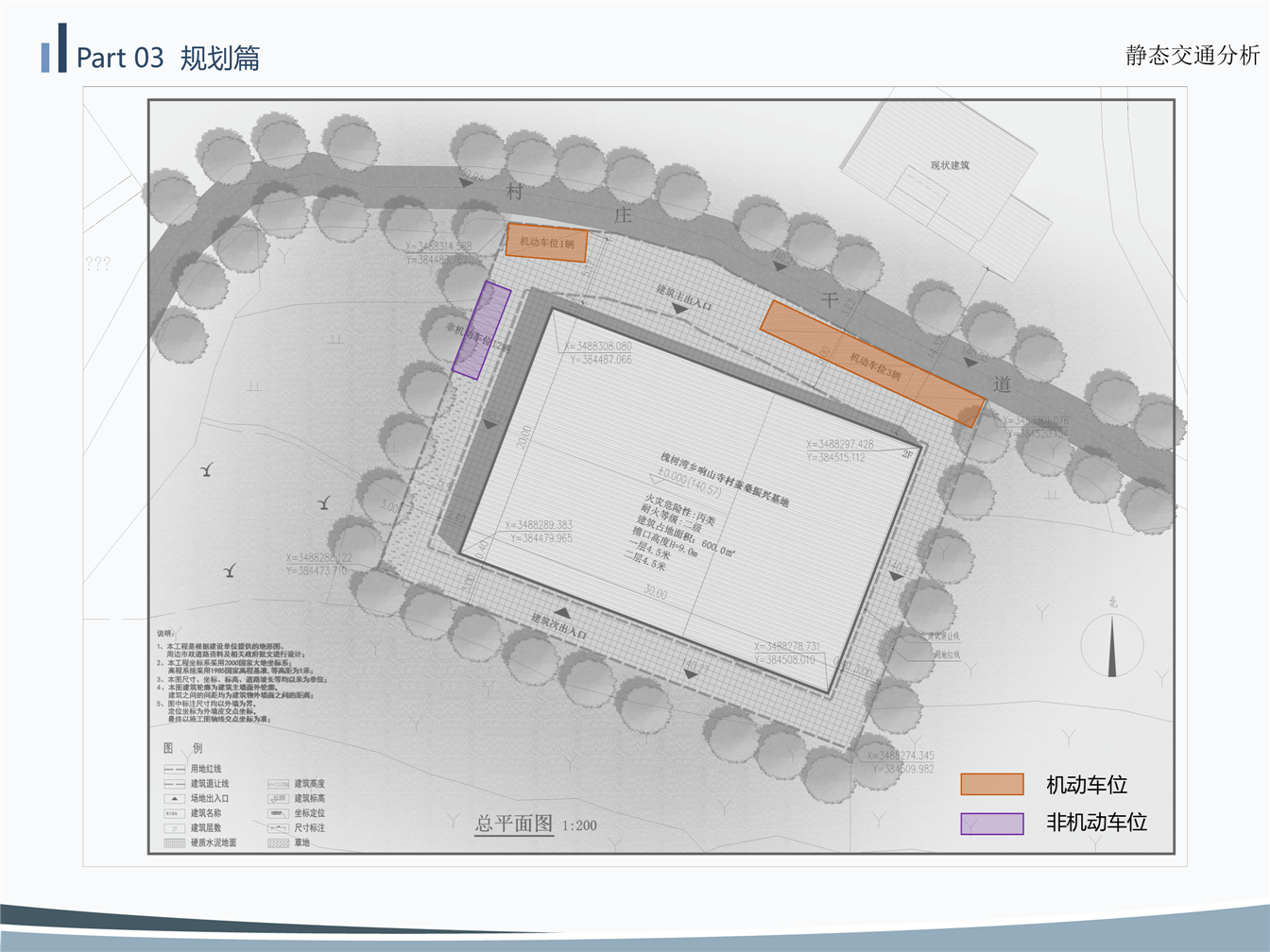Select the 硬质水泥地面 hatch legend symbol
1270x952 pixels.
[174, 842]
